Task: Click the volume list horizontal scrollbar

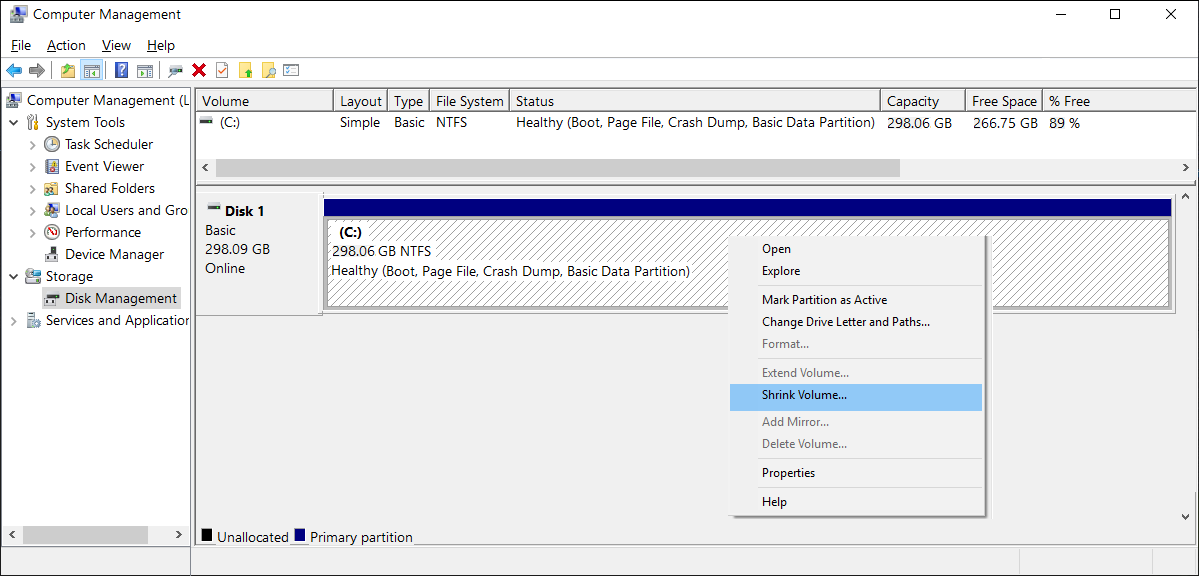Action: 557,168
